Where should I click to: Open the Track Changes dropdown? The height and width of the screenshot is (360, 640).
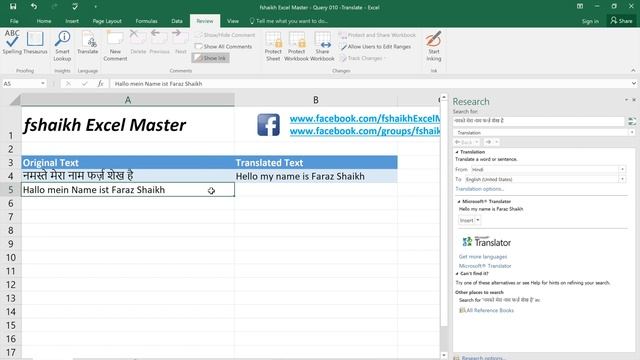coord(362,58)
